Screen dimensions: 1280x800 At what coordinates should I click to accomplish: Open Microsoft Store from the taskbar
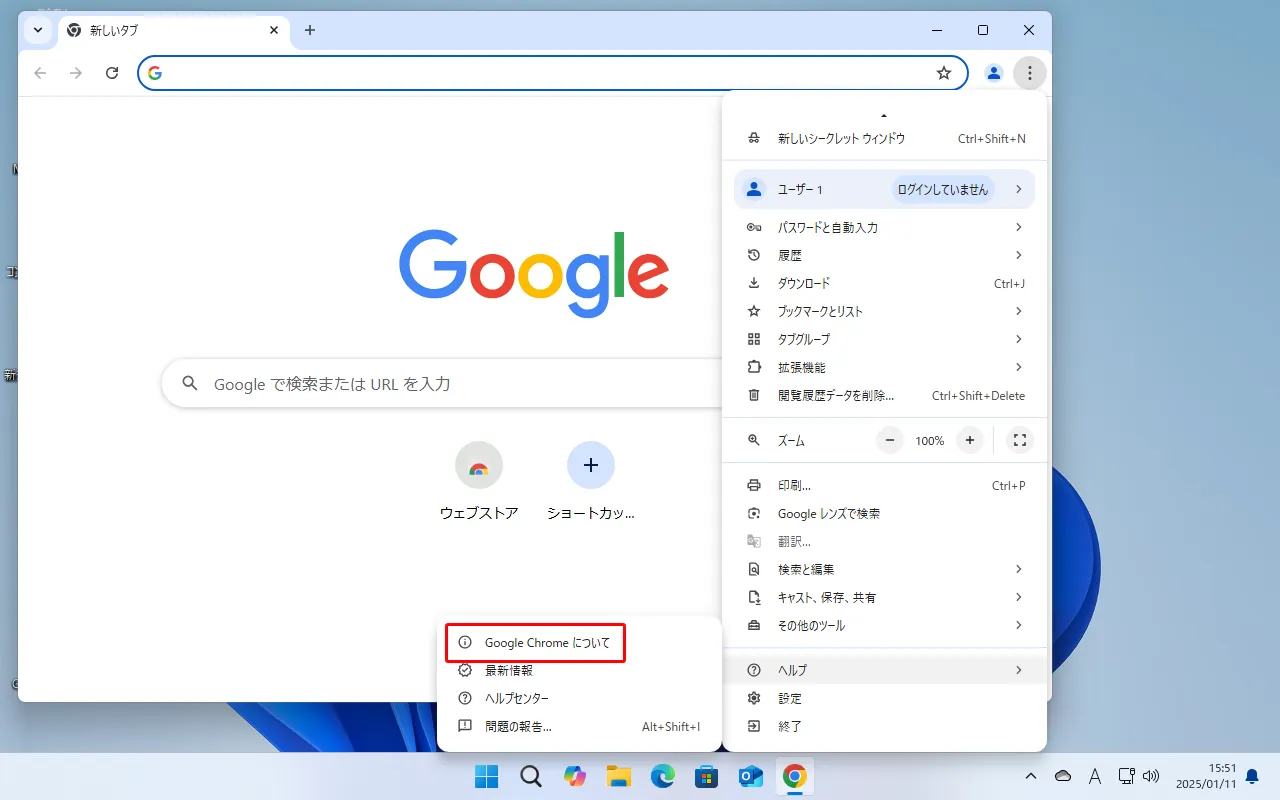(707, 776)
